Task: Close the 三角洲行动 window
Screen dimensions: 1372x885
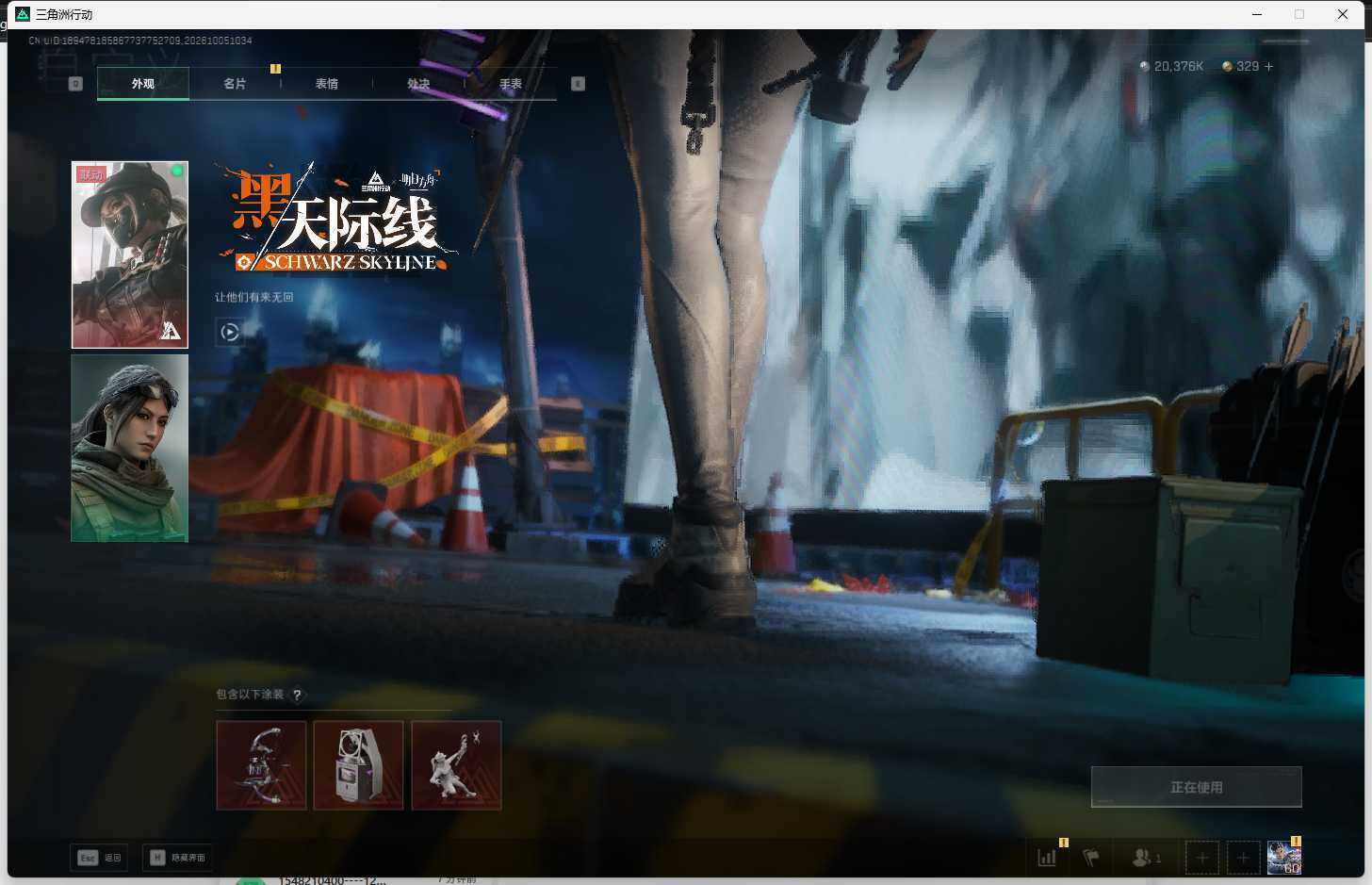Action: point(1343,14)
